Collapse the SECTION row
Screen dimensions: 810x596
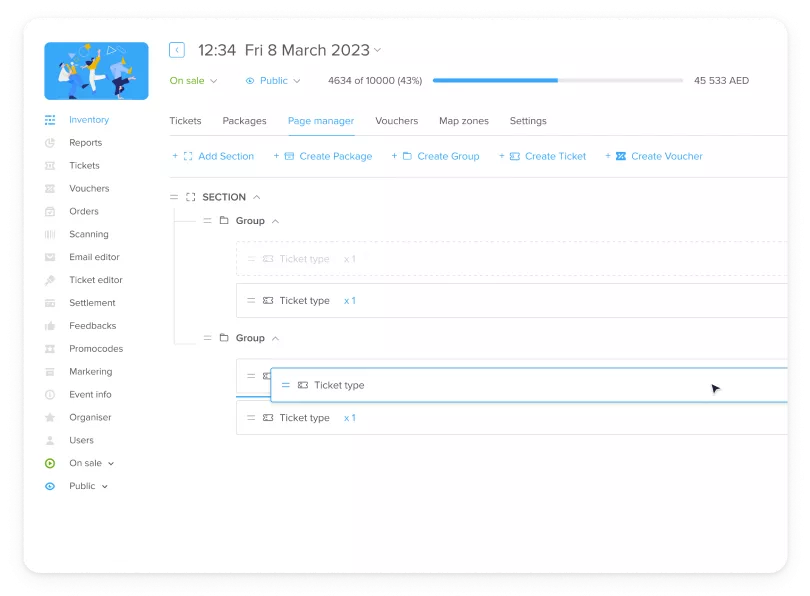[257, 197]
